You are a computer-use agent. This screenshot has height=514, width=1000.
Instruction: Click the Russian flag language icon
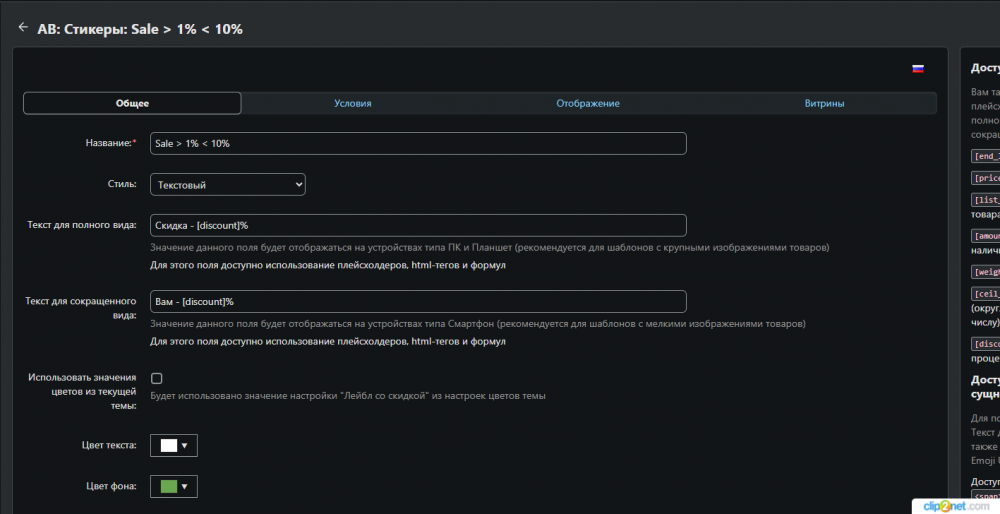tap(917, 69)
